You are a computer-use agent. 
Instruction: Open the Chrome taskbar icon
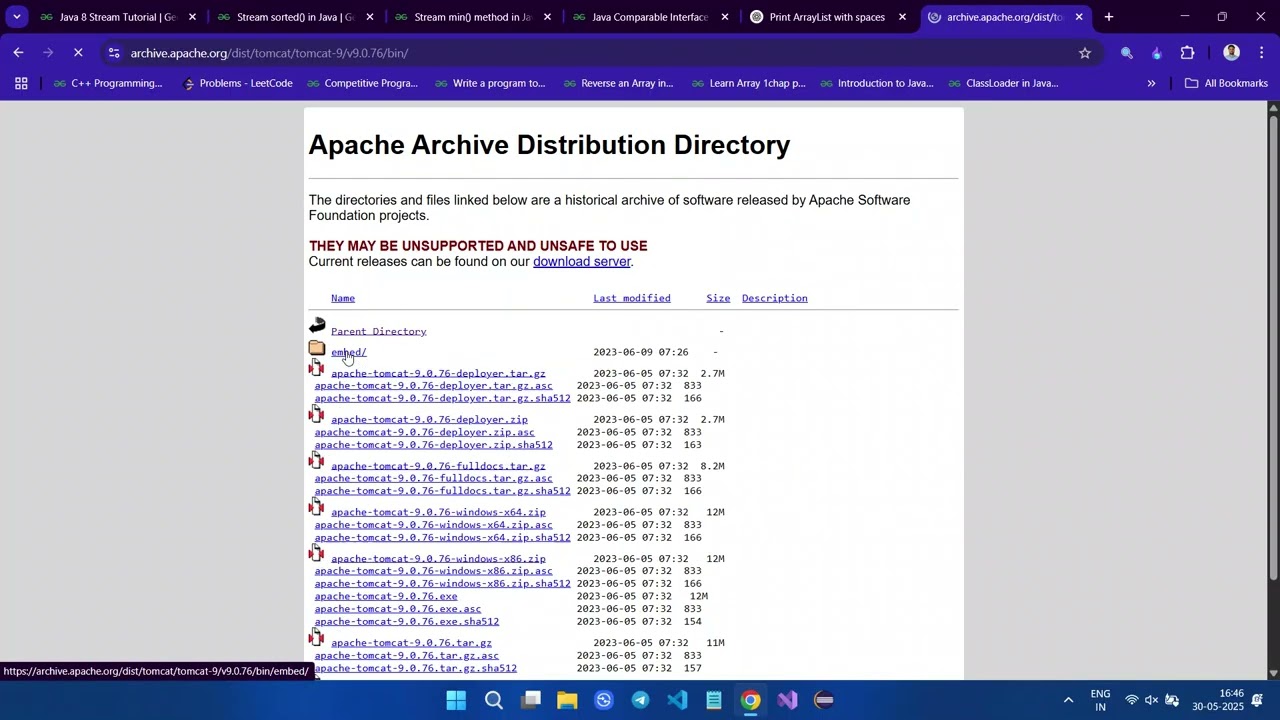pos(750,700)
